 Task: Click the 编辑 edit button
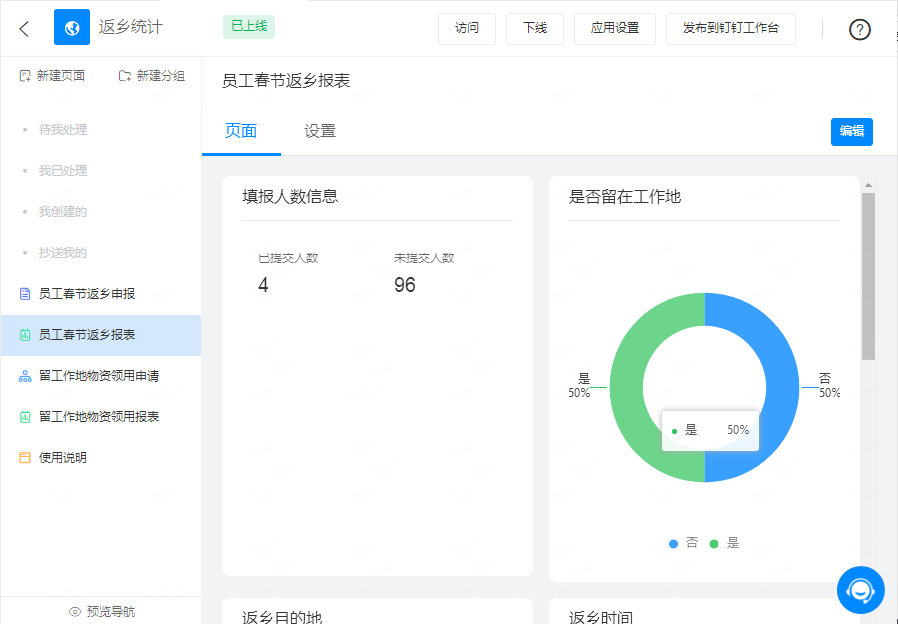point(851,131)
